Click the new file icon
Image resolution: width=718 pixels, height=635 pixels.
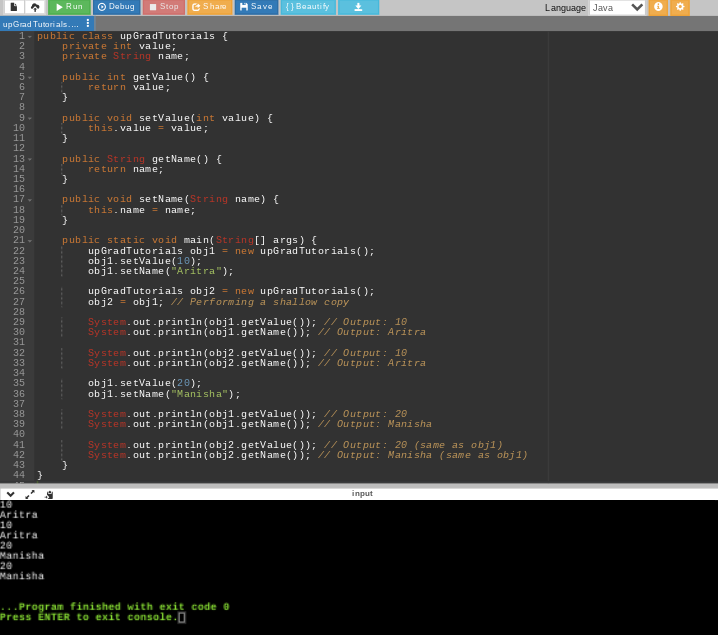point(13,7)
